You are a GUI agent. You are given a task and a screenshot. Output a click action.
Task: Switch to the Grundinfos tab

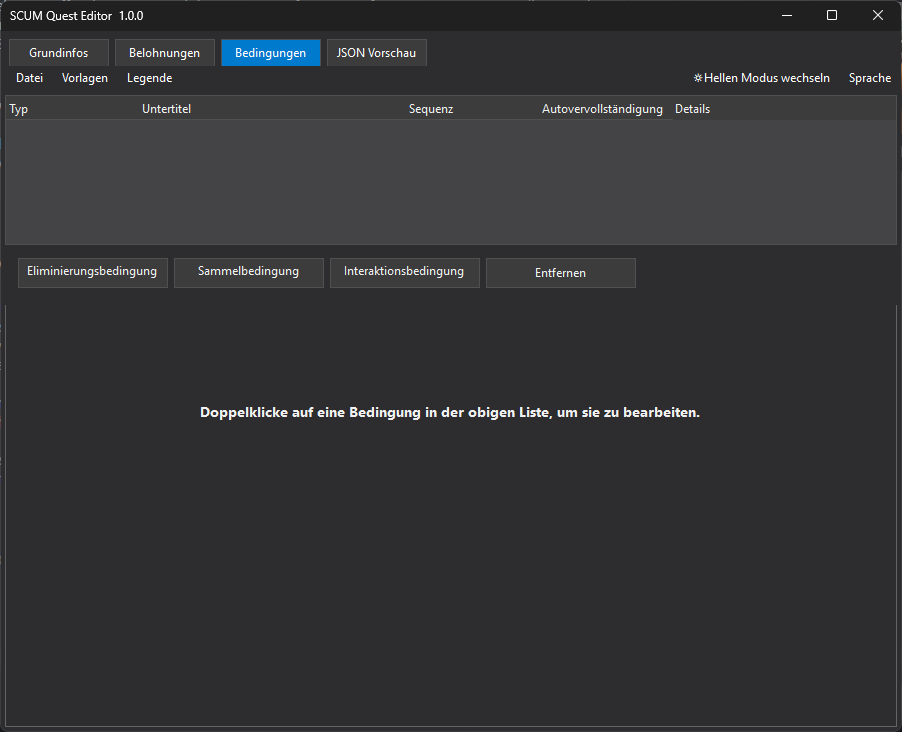point(58,53)
